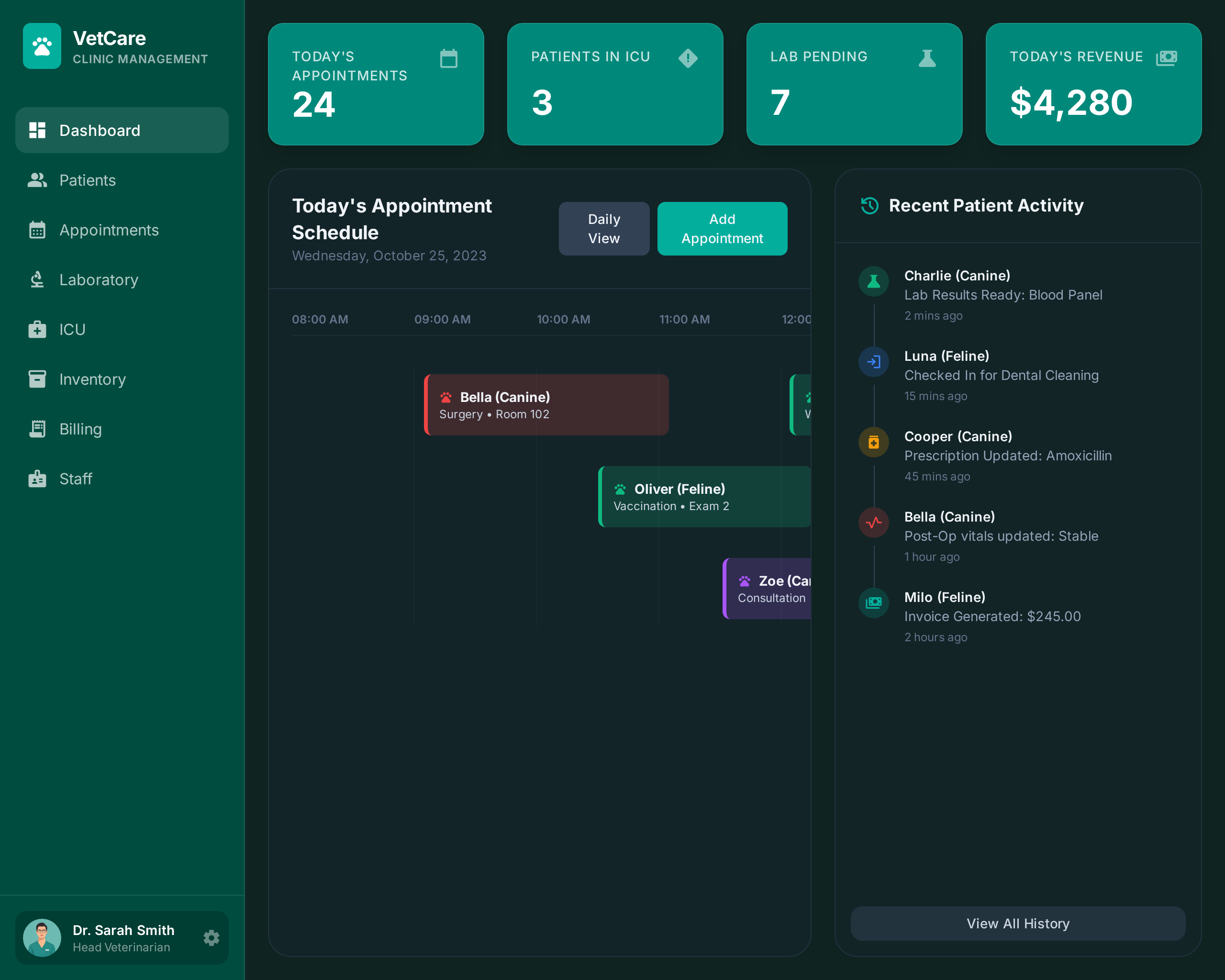Viewport: 1225px width, 980px height.
Task: Click the VetCare paw logo icon
Action: click(42, 46)
